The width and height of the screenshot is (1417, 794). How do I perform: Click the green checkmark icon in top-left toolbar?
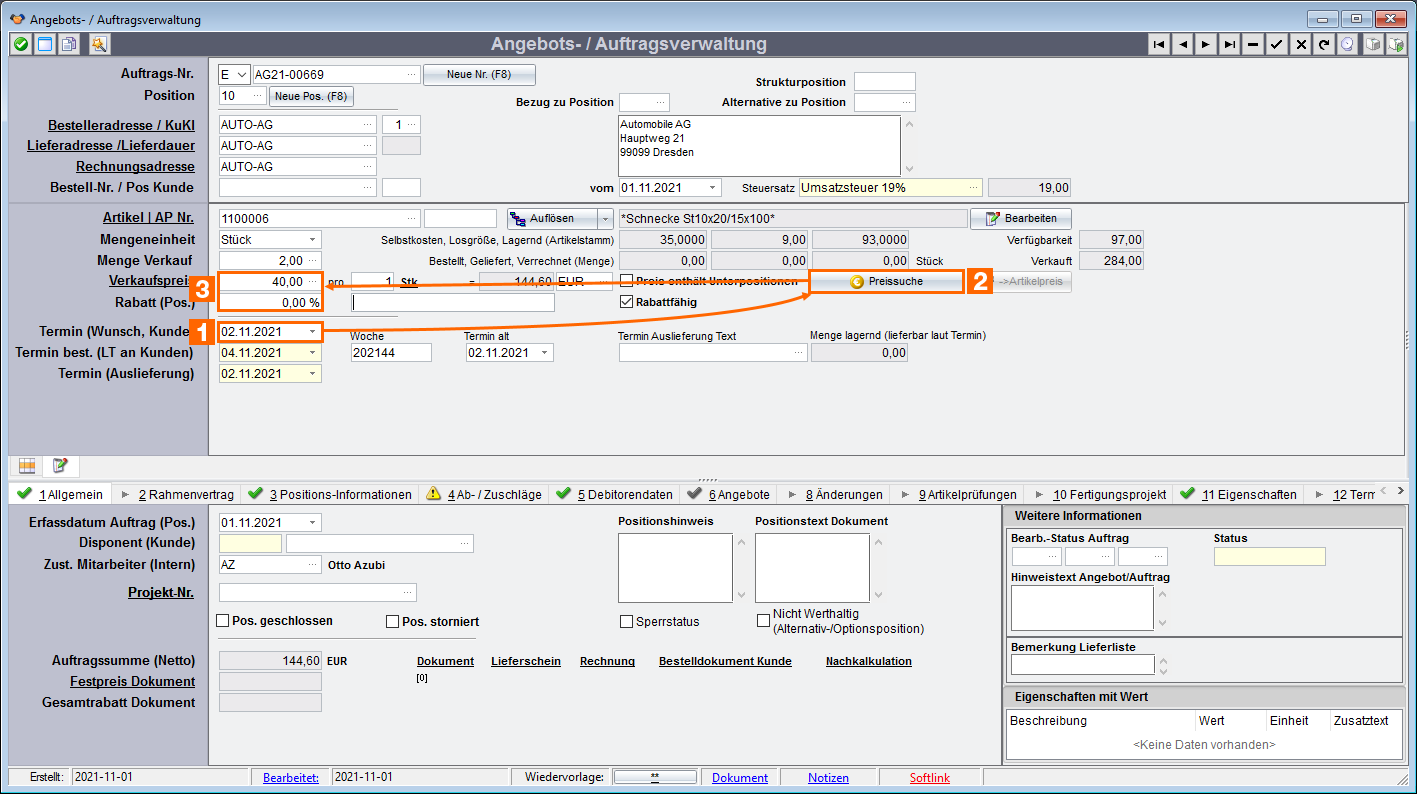(20, 44)
